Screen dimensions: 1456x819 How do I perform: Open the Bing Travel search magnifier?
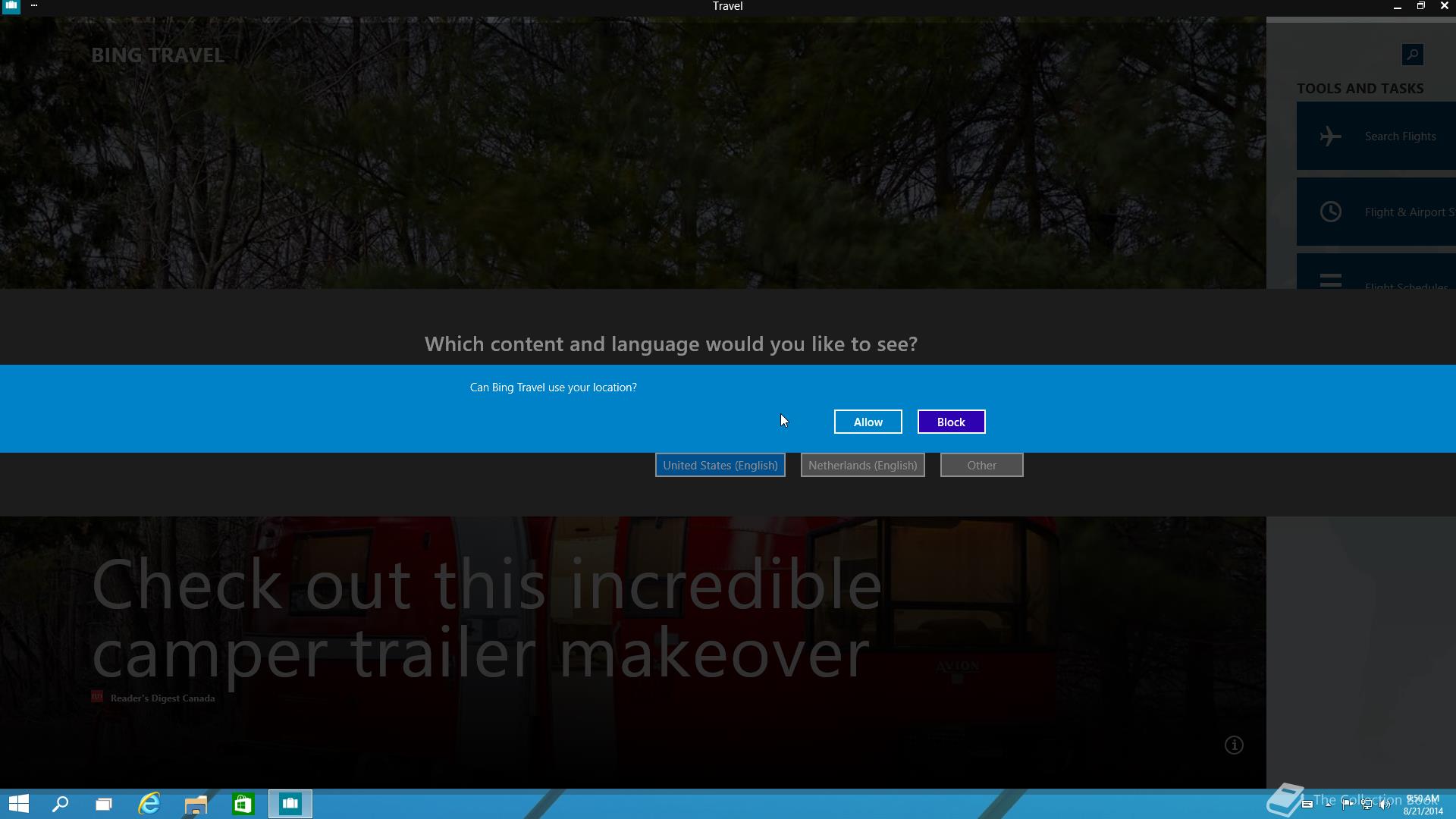tap(1412, 55)
